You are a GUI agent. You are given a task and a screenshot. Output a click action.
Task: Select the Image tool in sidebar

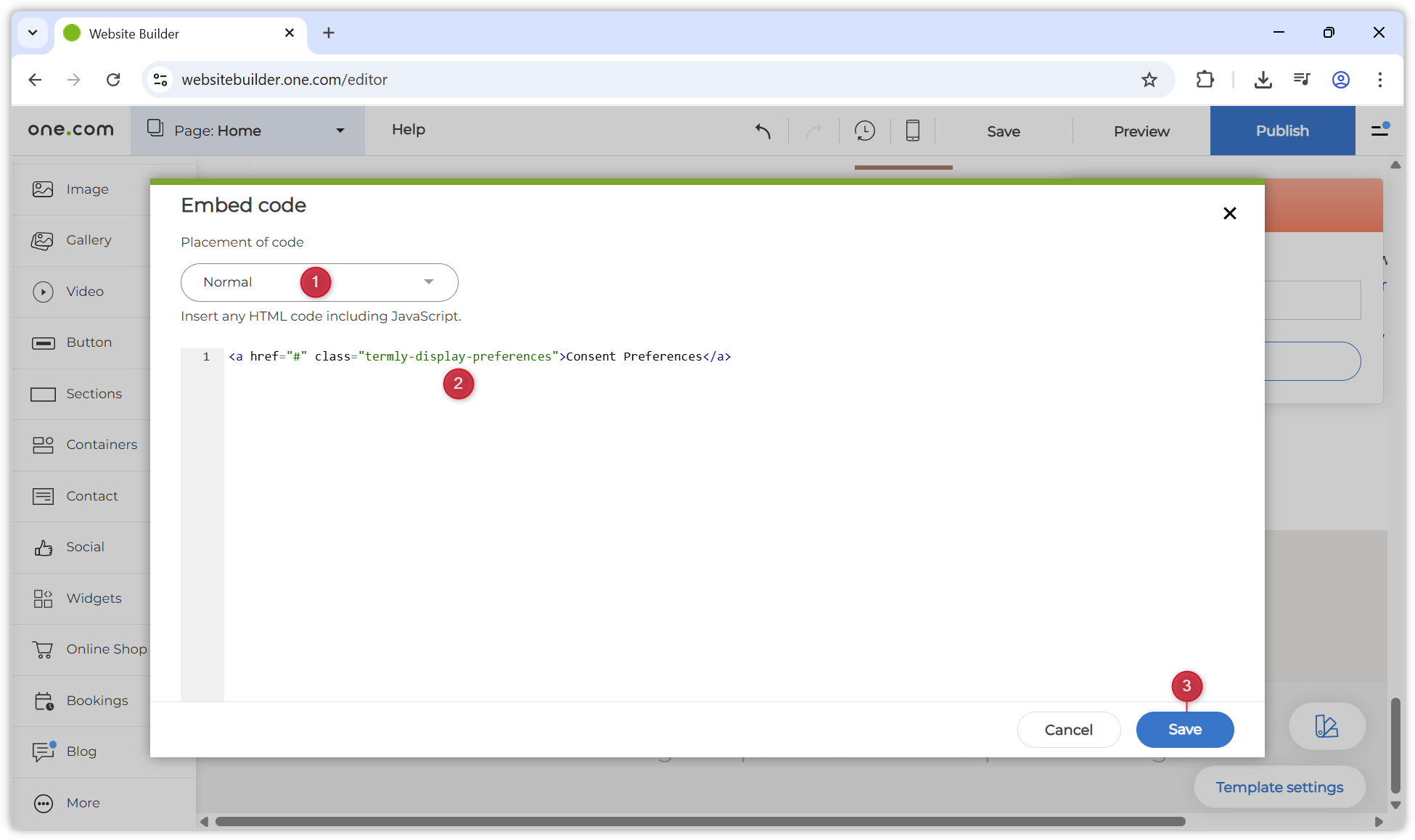point(86,189)
